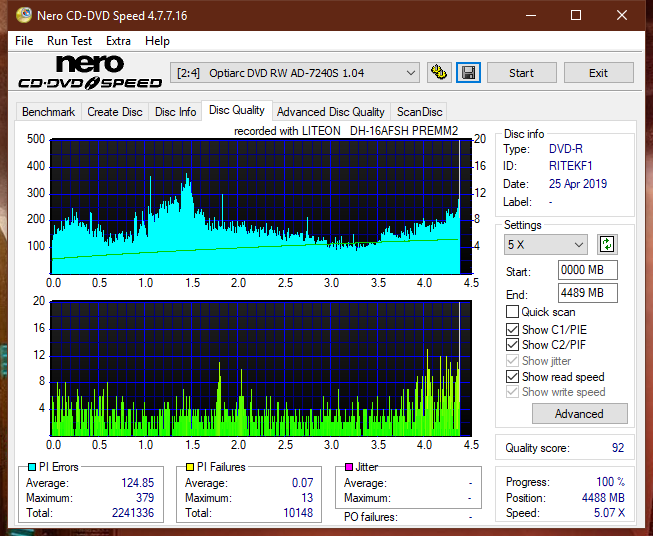Image resolution: width=653 pixels, height=536 pixels.
Task: Click the Exit button
Action: (598, 73)
